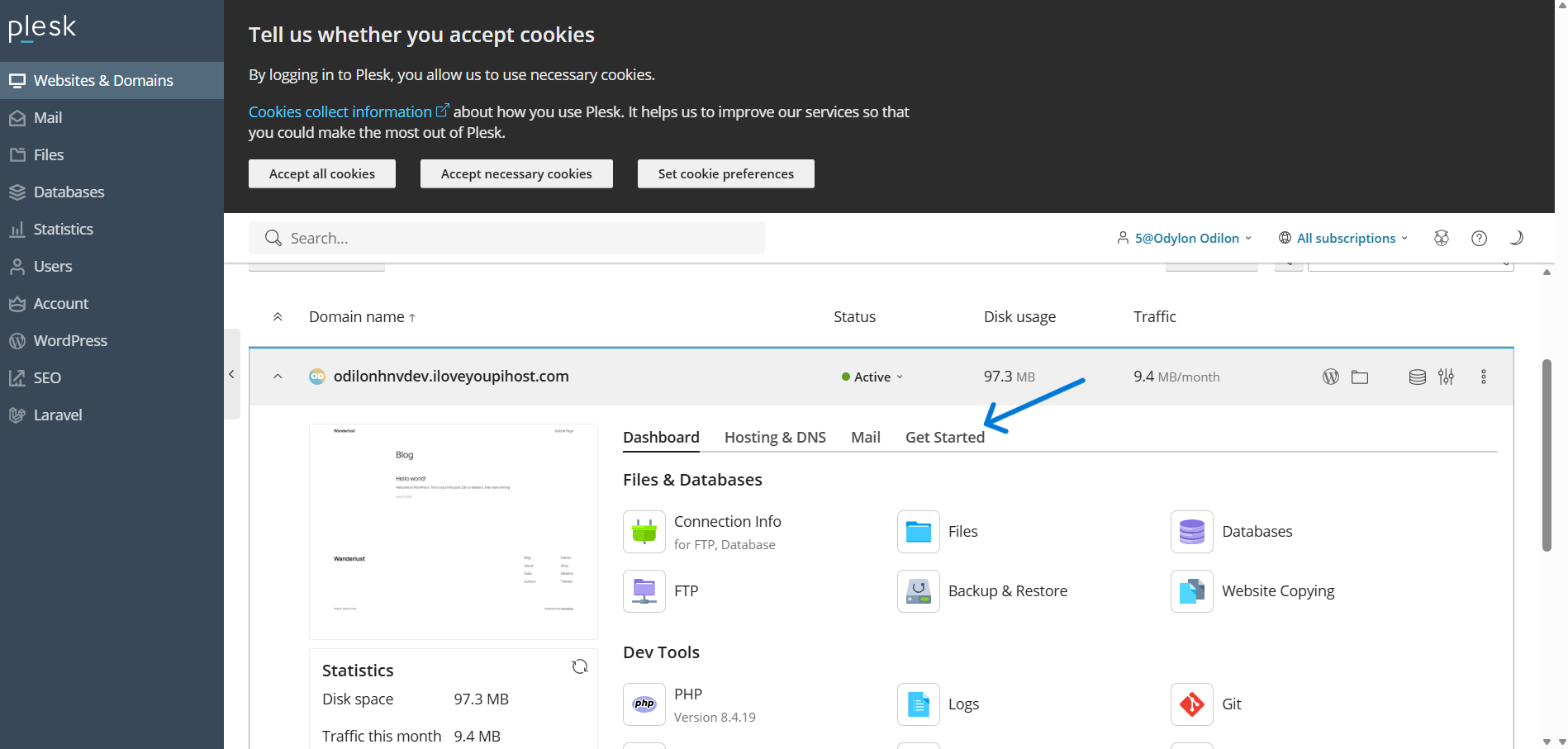
Task: Open hosting settings sliders icon
Action: pos(1446,377)
